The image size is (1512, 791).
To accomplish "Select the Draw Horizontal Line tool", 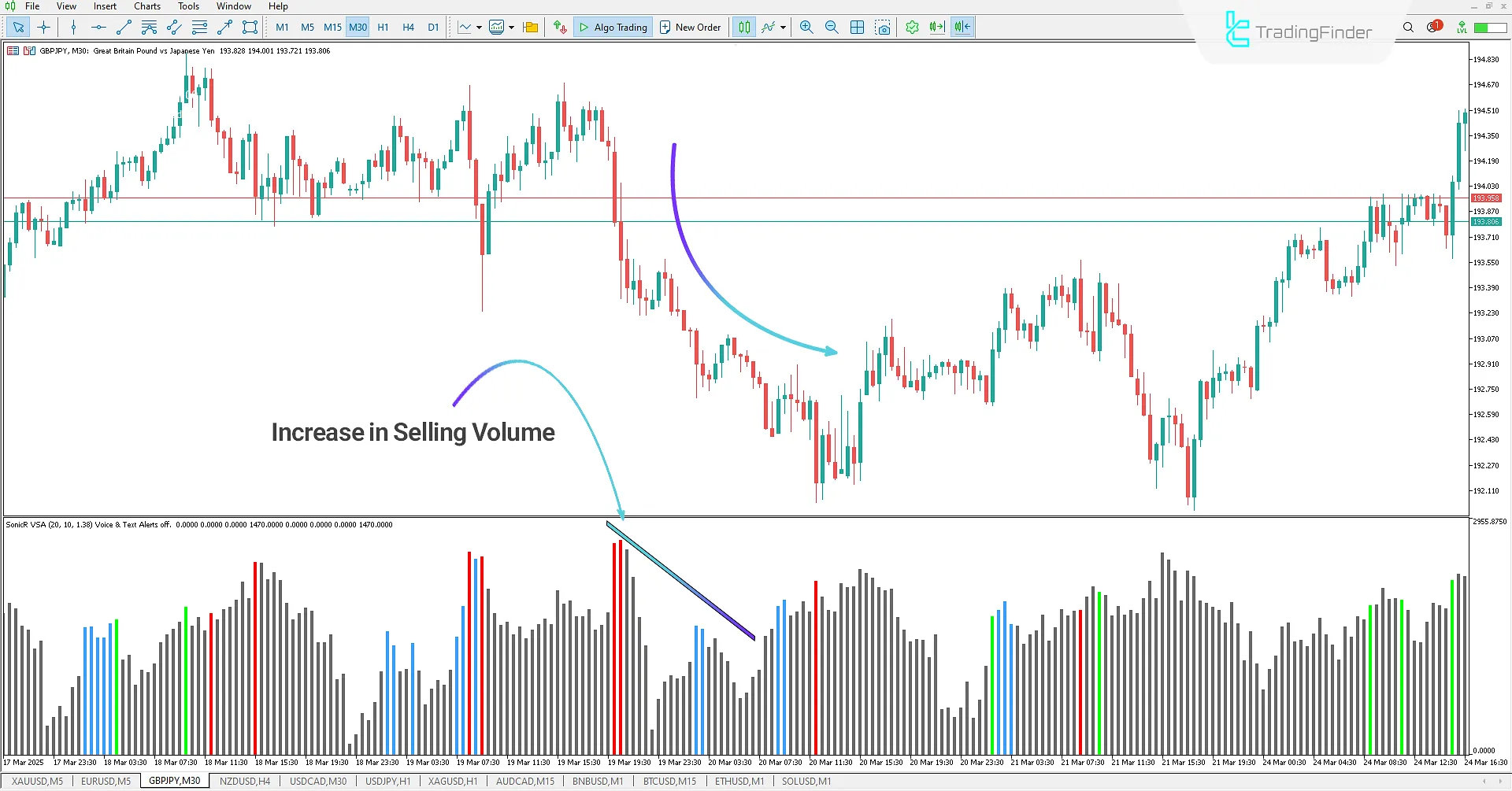I will point(98,27).
